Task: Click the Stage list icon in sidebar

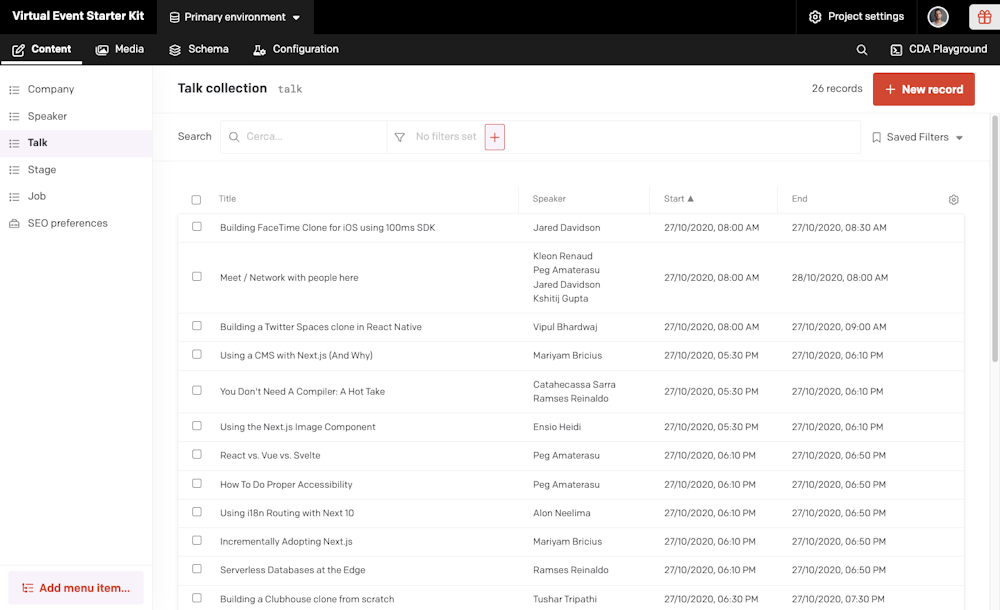Action: [x=14, y=170]
